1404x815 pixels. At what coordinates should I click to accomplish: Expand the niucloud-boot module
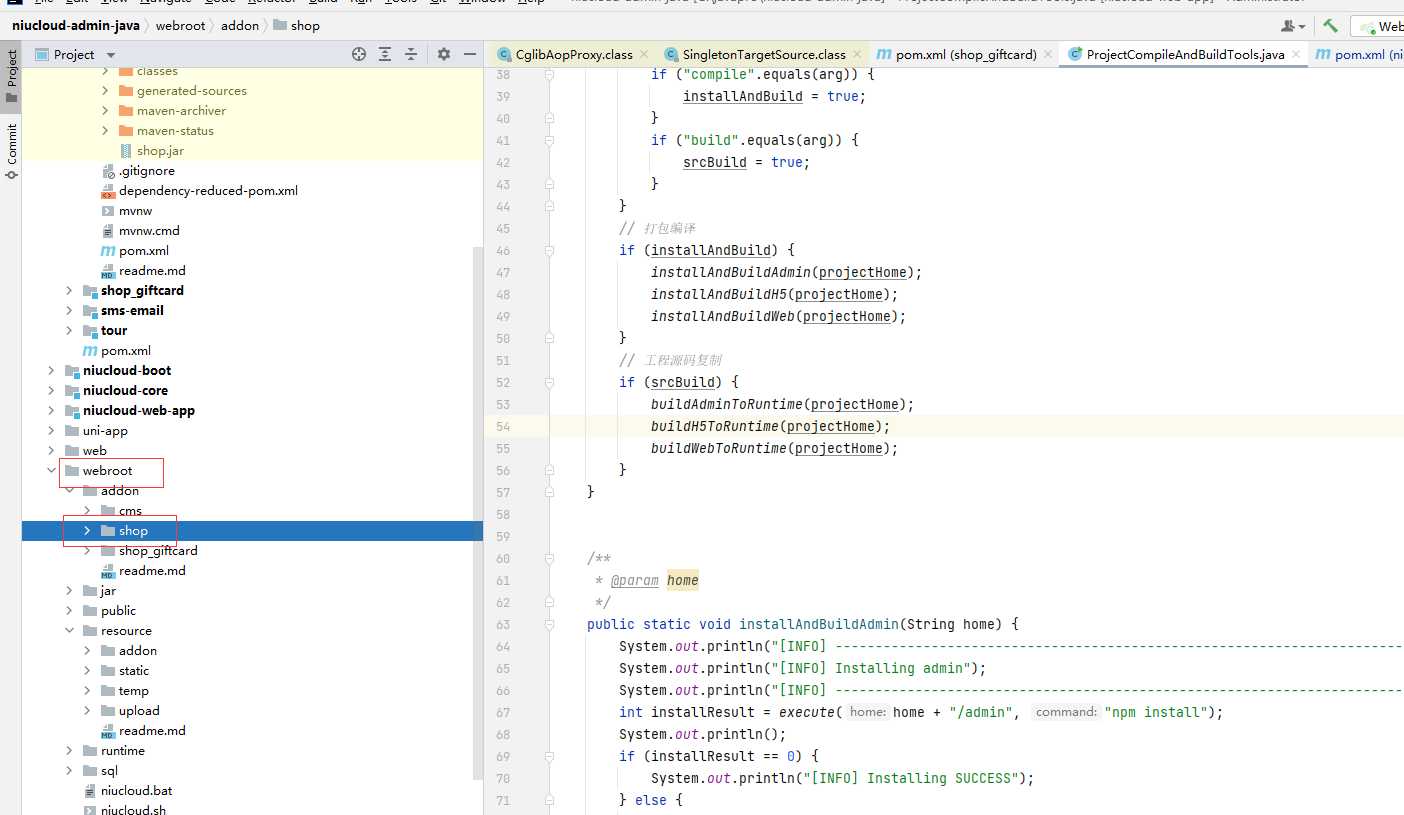[51, 371]
